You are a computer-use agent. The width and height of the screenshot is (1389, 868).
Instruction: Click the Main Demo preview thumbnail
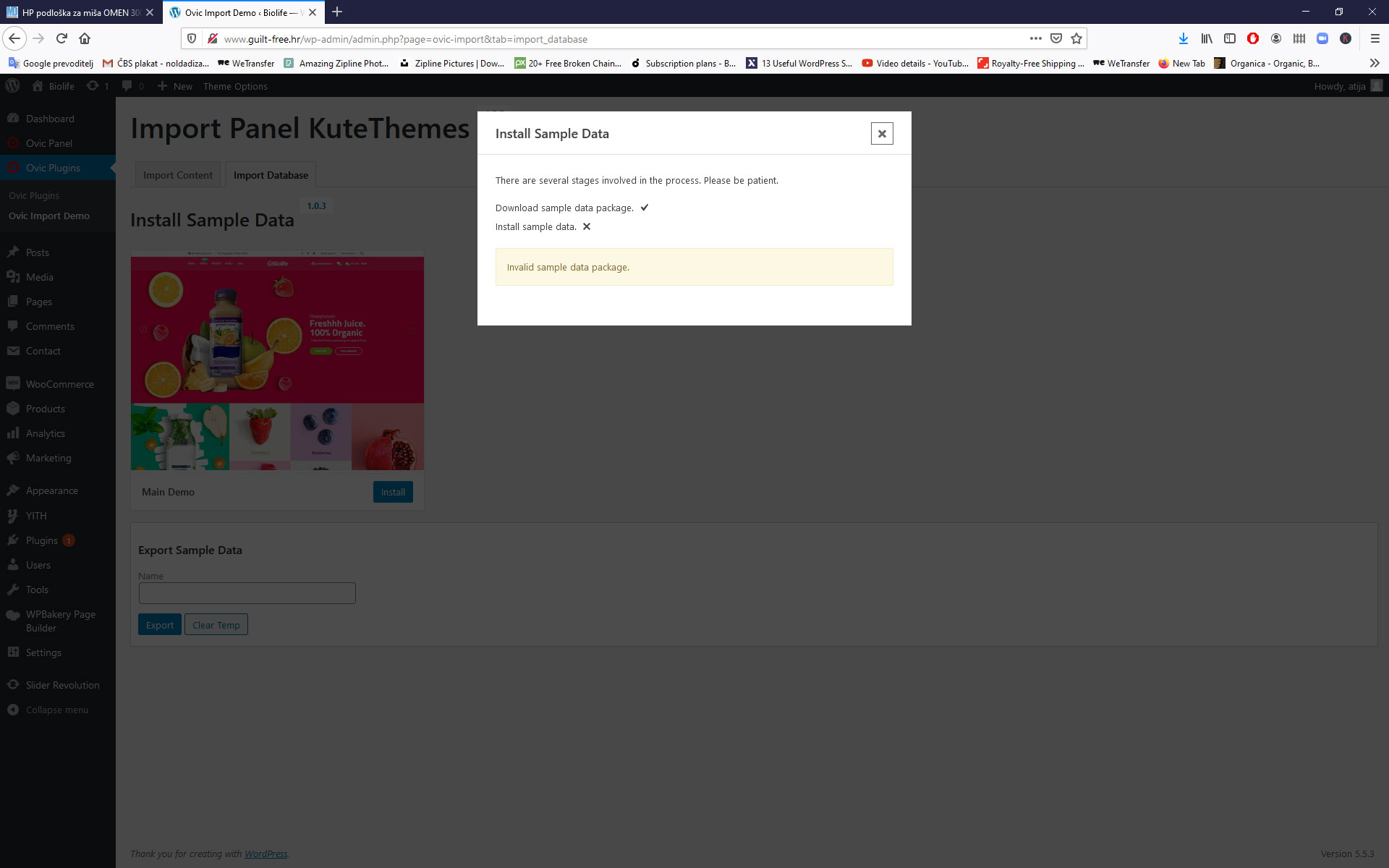[277, 360]
